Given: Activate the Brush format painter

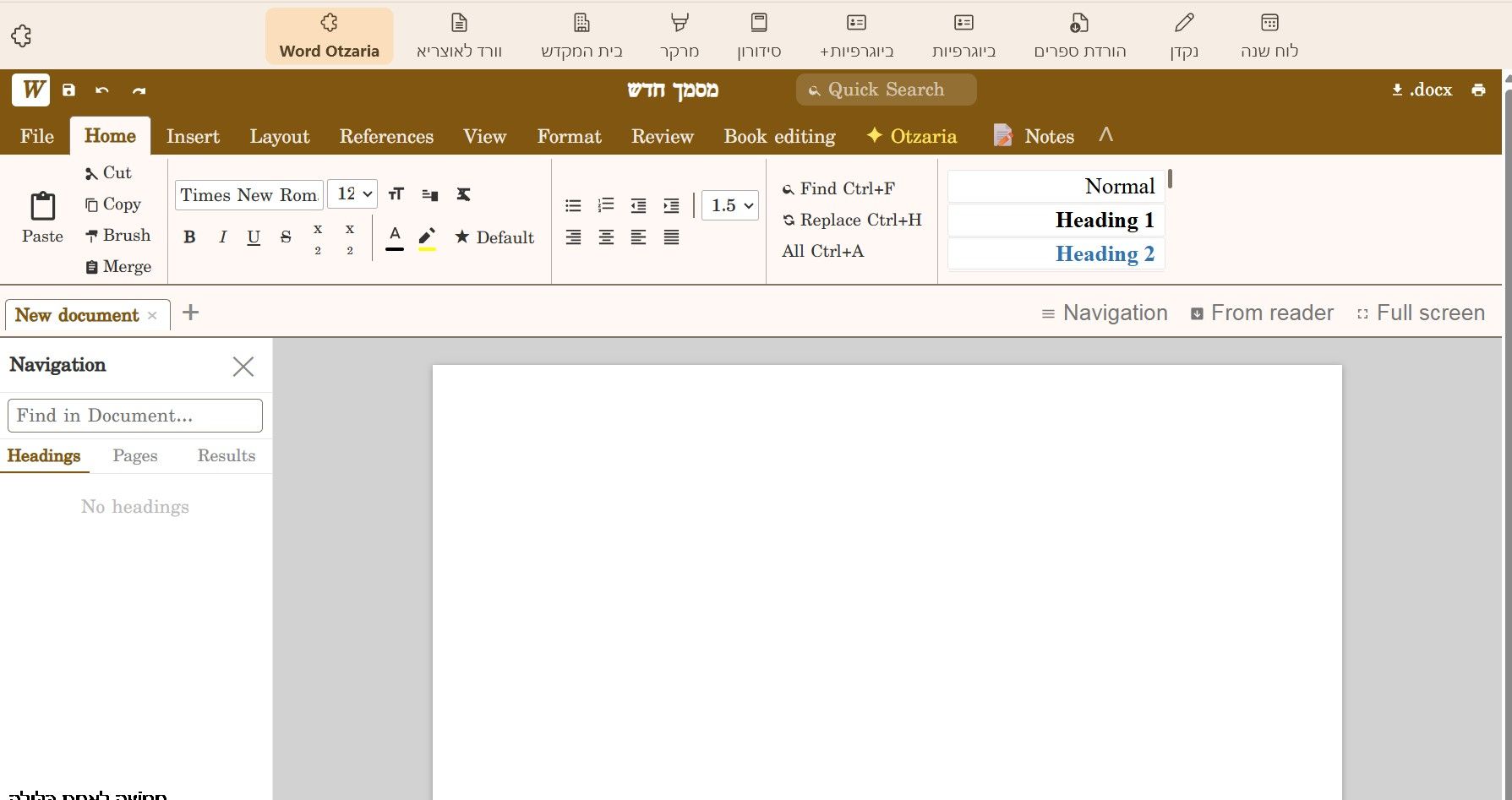Looking at the screenshot, I should point(117,236).
